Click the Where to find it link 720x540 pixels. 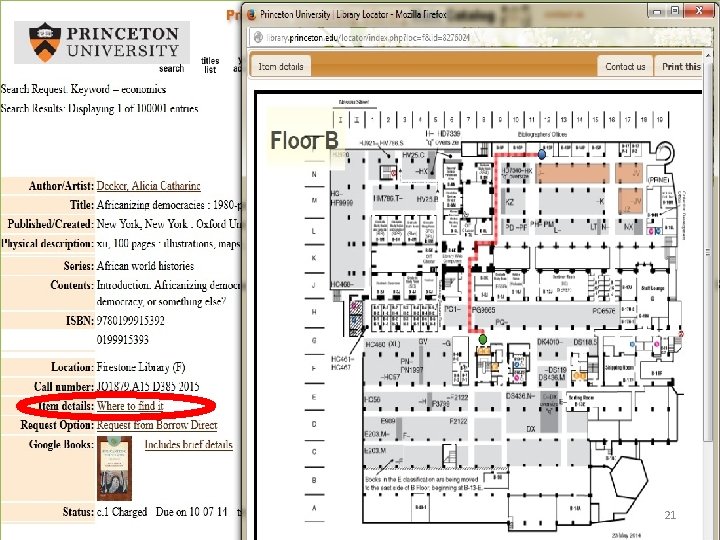(x=130, y=406)
